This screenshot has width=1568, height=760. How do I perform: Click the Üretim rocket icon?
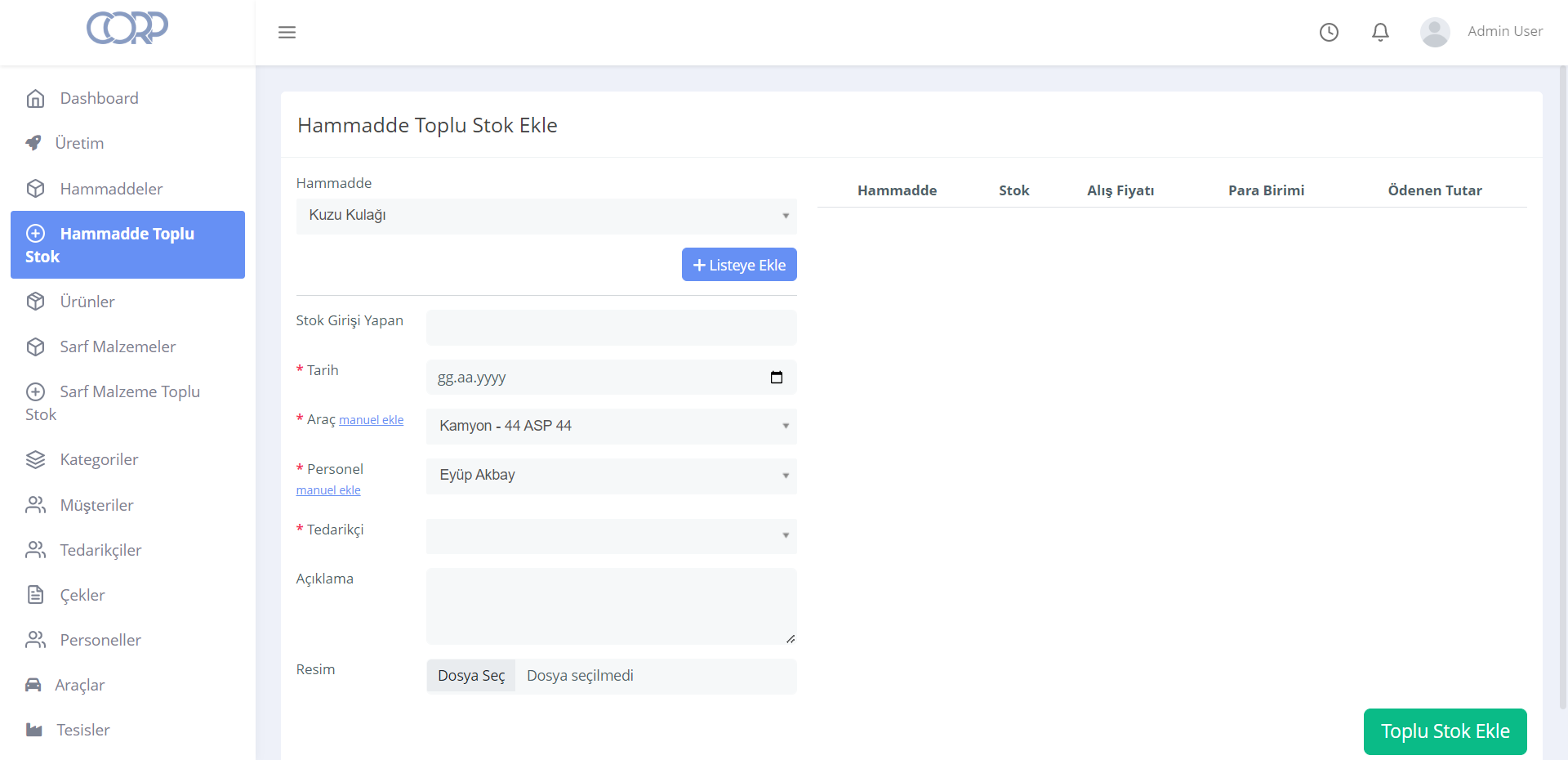click(33, 143)
